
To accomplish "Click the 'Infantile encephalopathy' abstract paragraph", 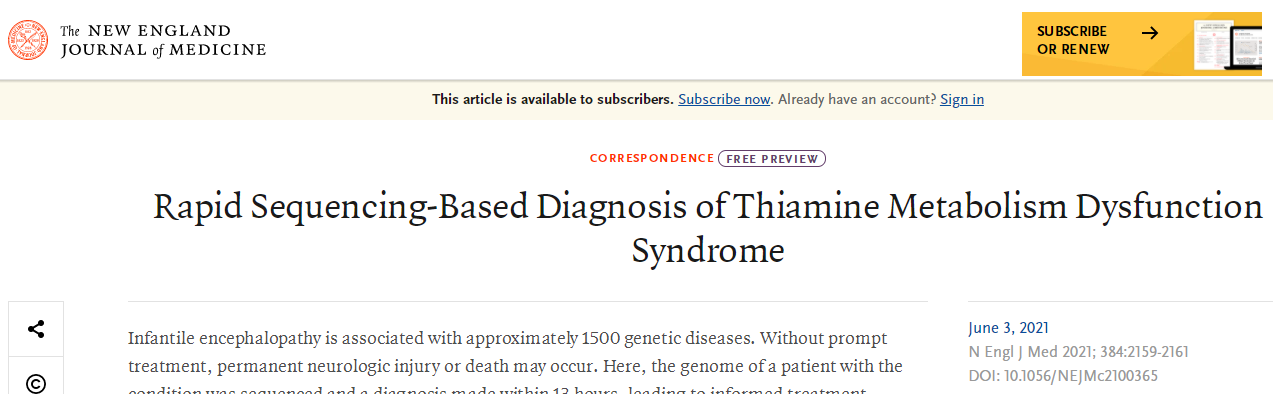I will tap(516, 365).
